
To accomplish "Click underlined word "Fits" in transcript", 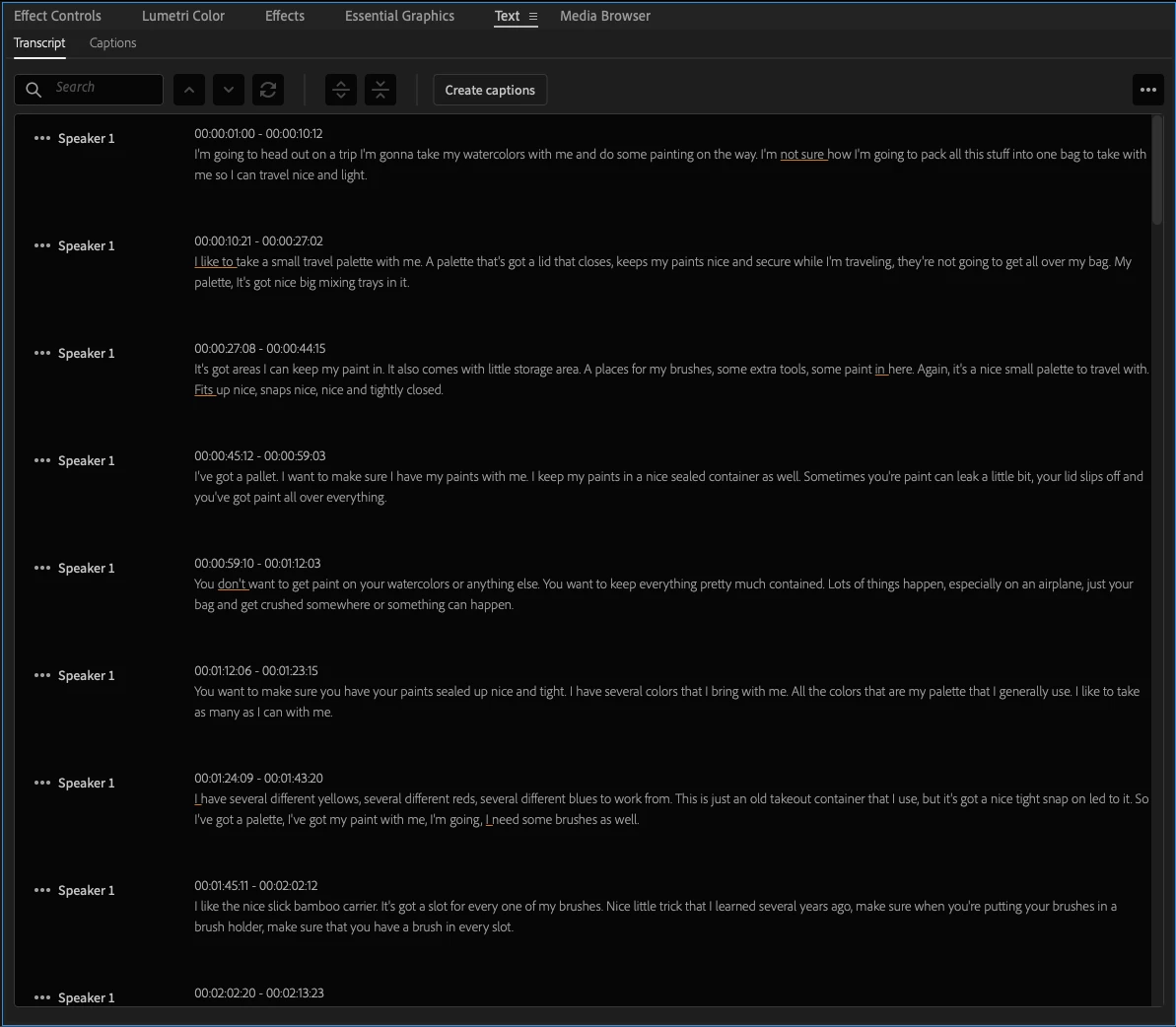I will pos(203,390).
